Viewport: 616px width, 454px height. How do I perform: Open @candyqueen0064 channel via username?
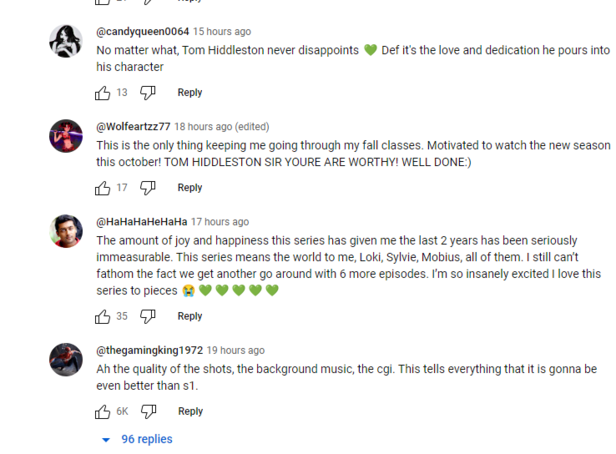click(x=142, y=32)
